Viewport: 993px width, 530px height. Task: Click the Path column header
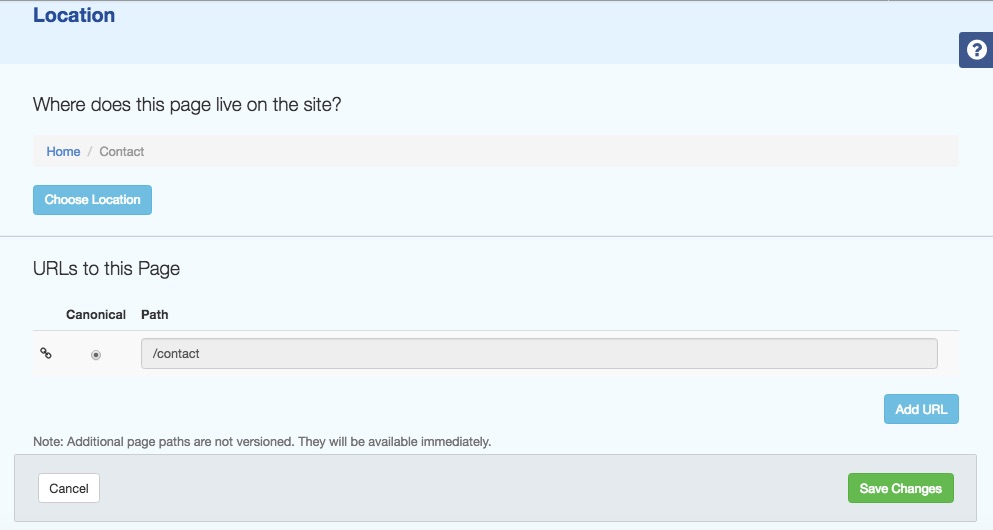155,315
